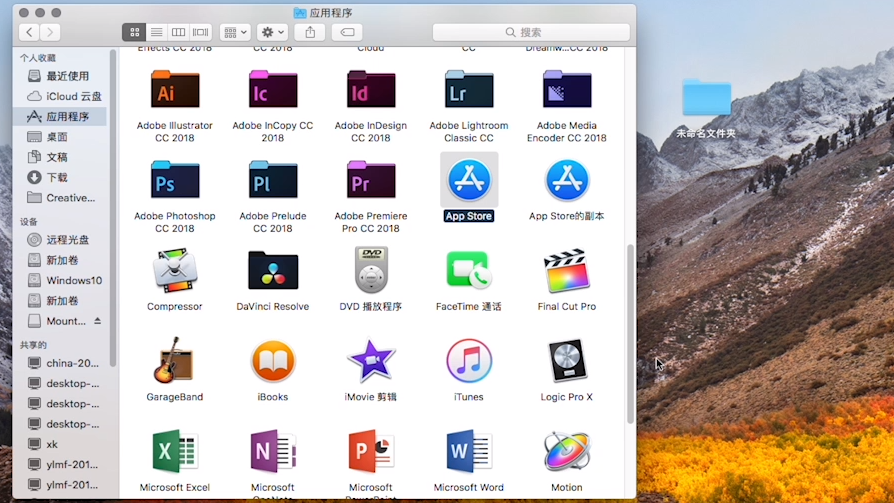Select the Microsoft OneNote icon
This screenshot has width=894, height=503.
click(273, 451)
